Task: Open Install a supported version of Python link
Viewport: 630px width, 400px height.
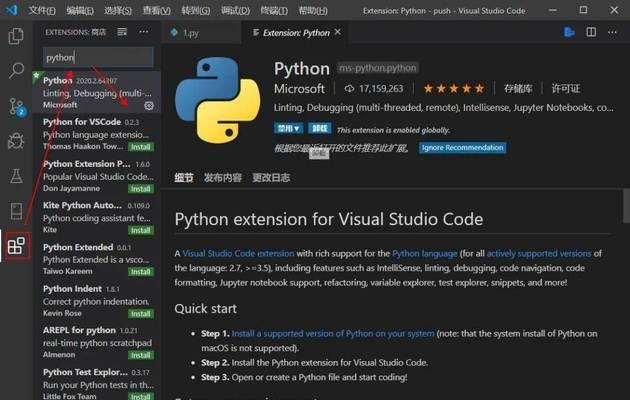Action: point(333,333)
